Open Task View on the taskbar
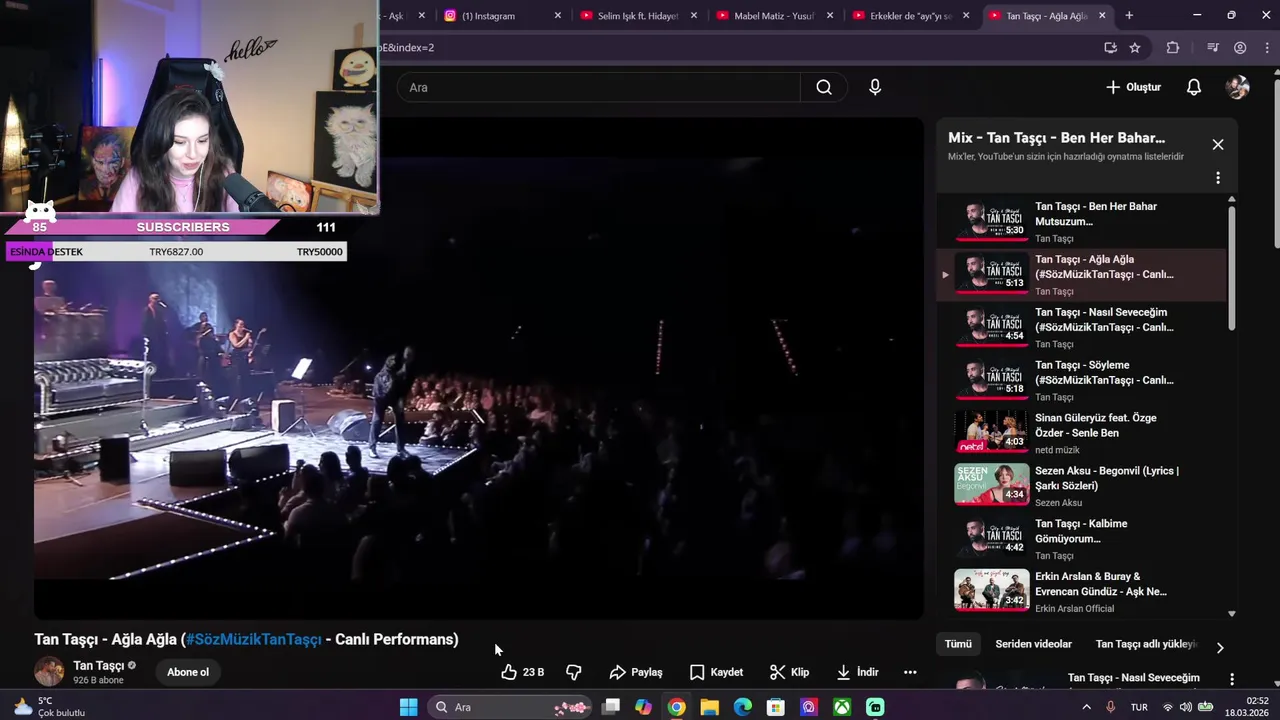Screen dimensions: 1280x720 point(611,707)
